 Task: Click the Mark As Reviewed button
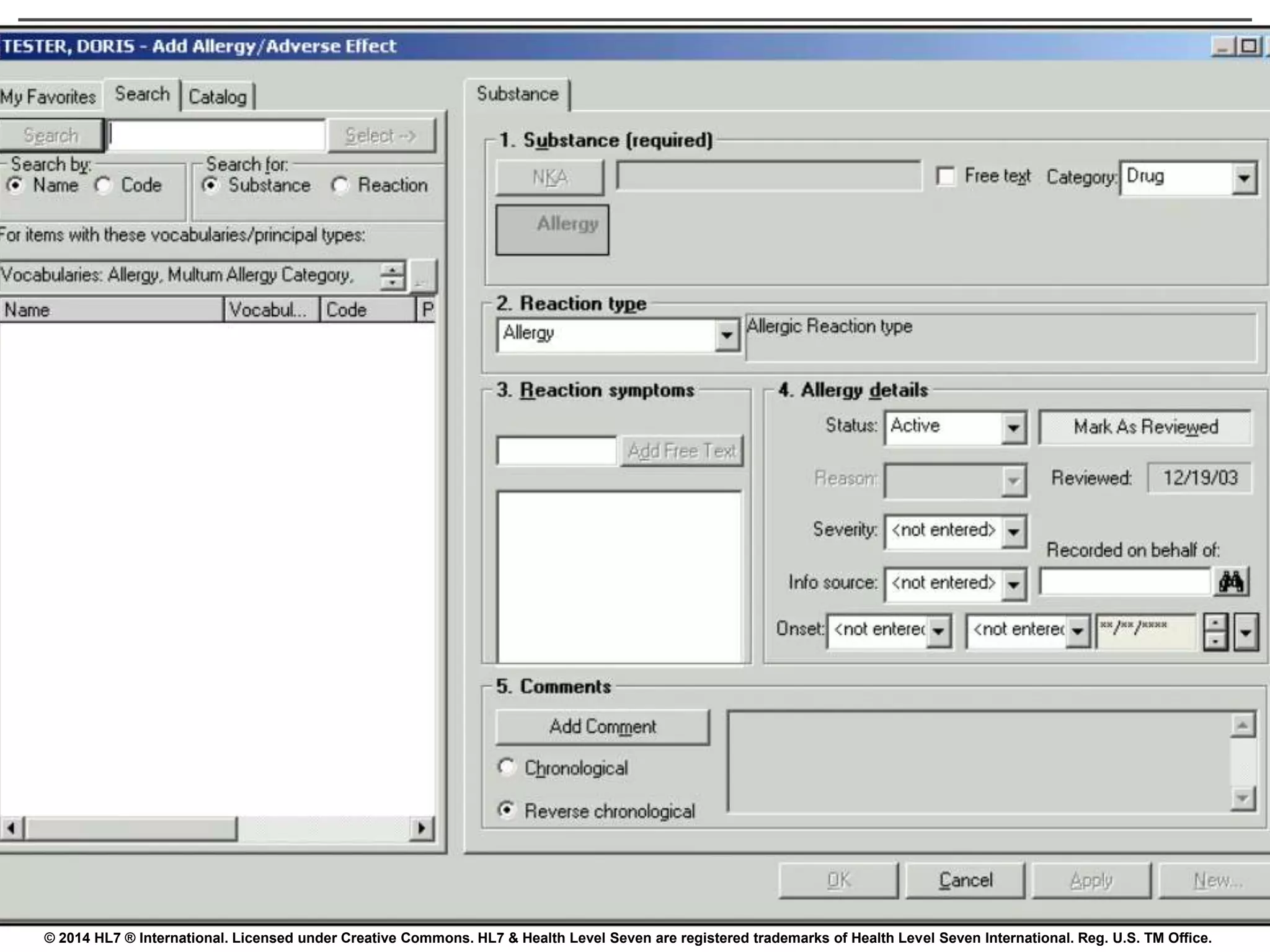[x=1145, y=427]
